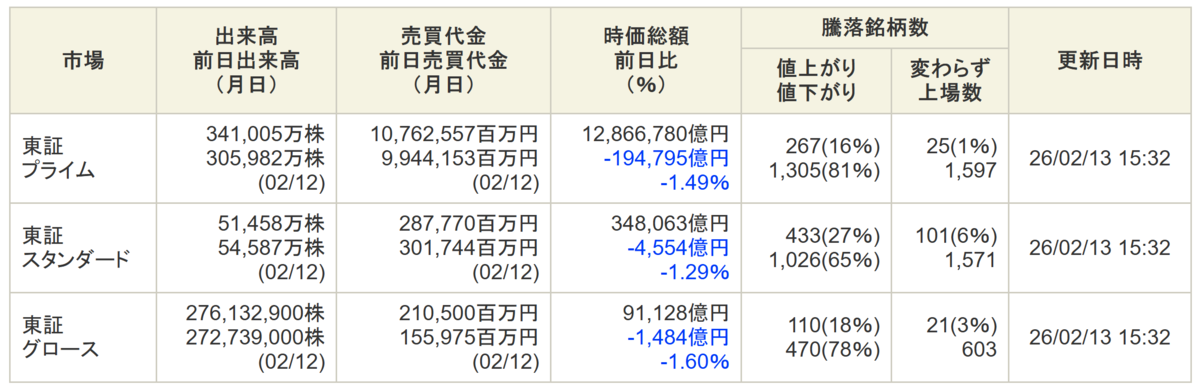The image size is (1200, 390).
Task: Select the 東証プライム row label
Action: pyautogui.click(x=58, y=158)
